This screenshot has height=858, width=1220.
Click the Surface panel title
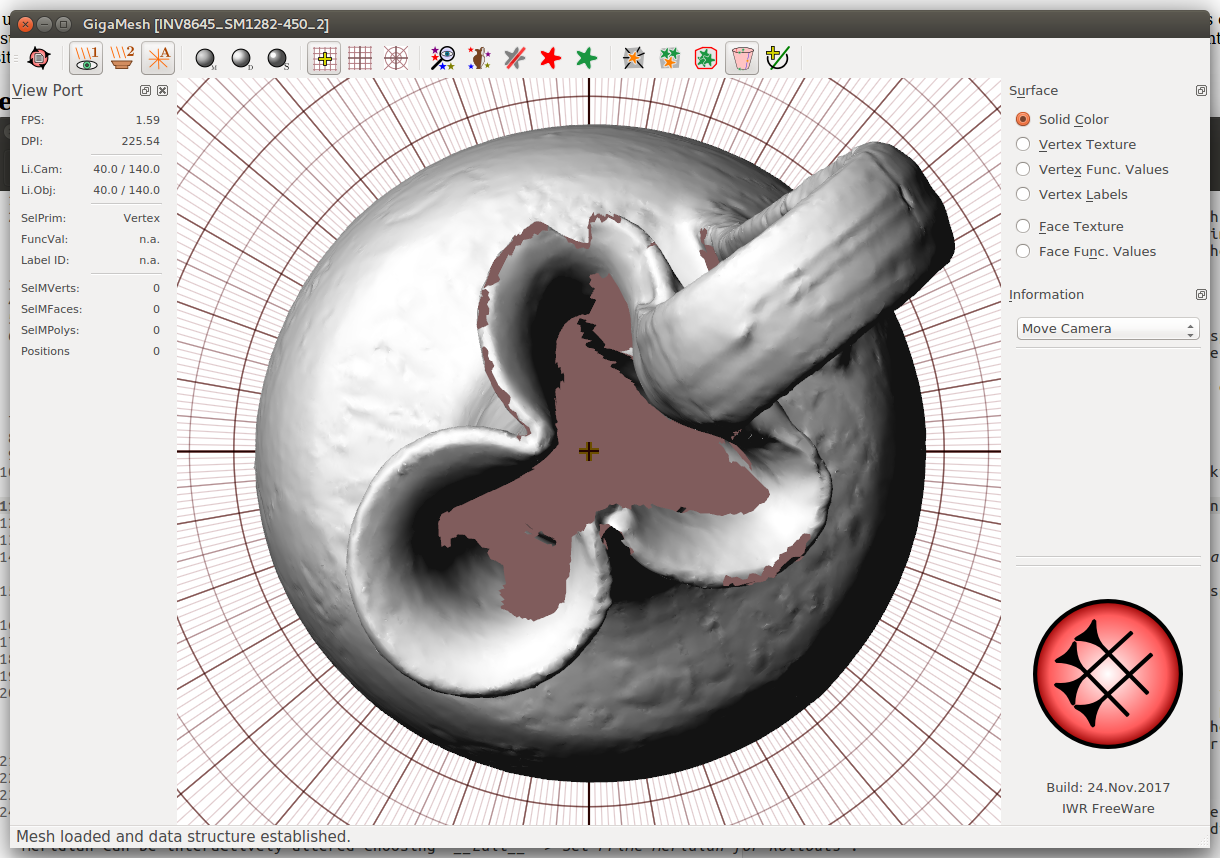[1033, 90]
